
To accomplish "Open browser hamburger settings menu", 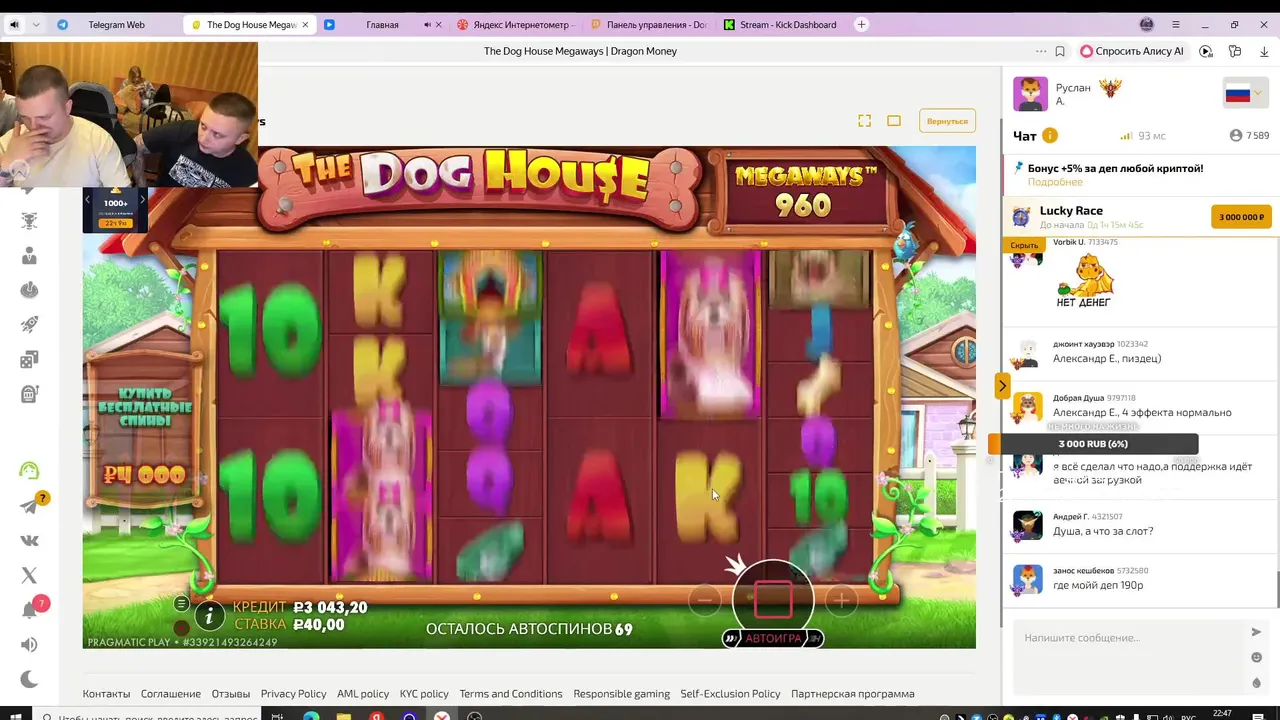I will pyautogui.click(x=1176, y=25).
